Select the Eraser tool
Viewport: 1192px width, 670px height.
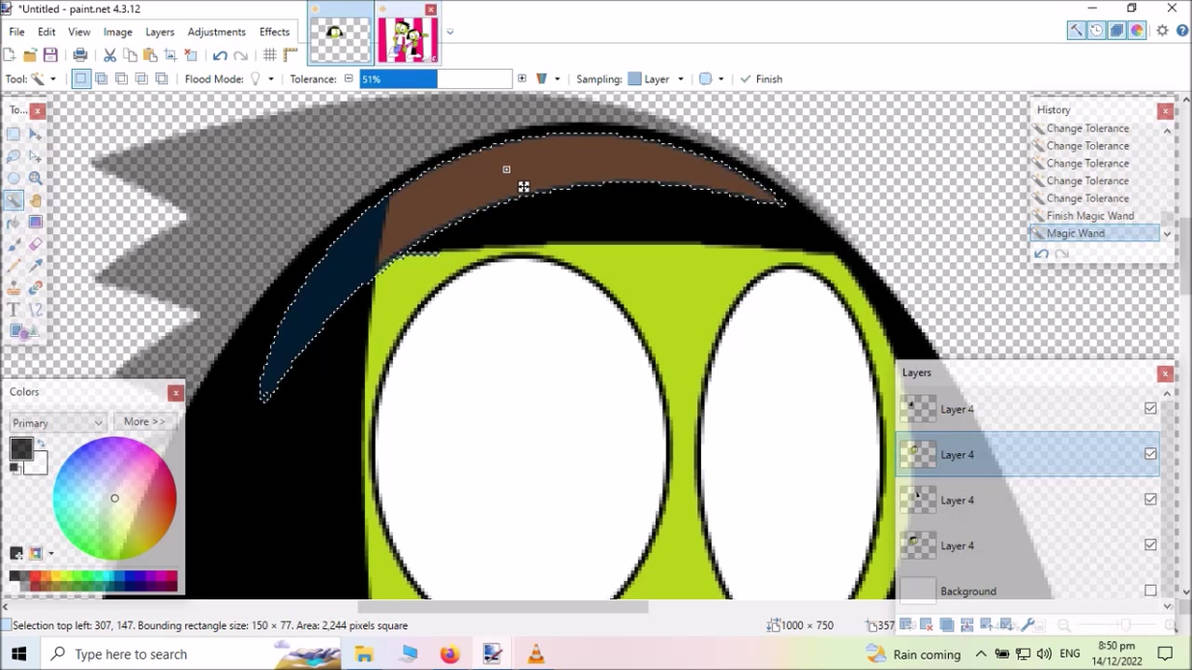[36, 244]
